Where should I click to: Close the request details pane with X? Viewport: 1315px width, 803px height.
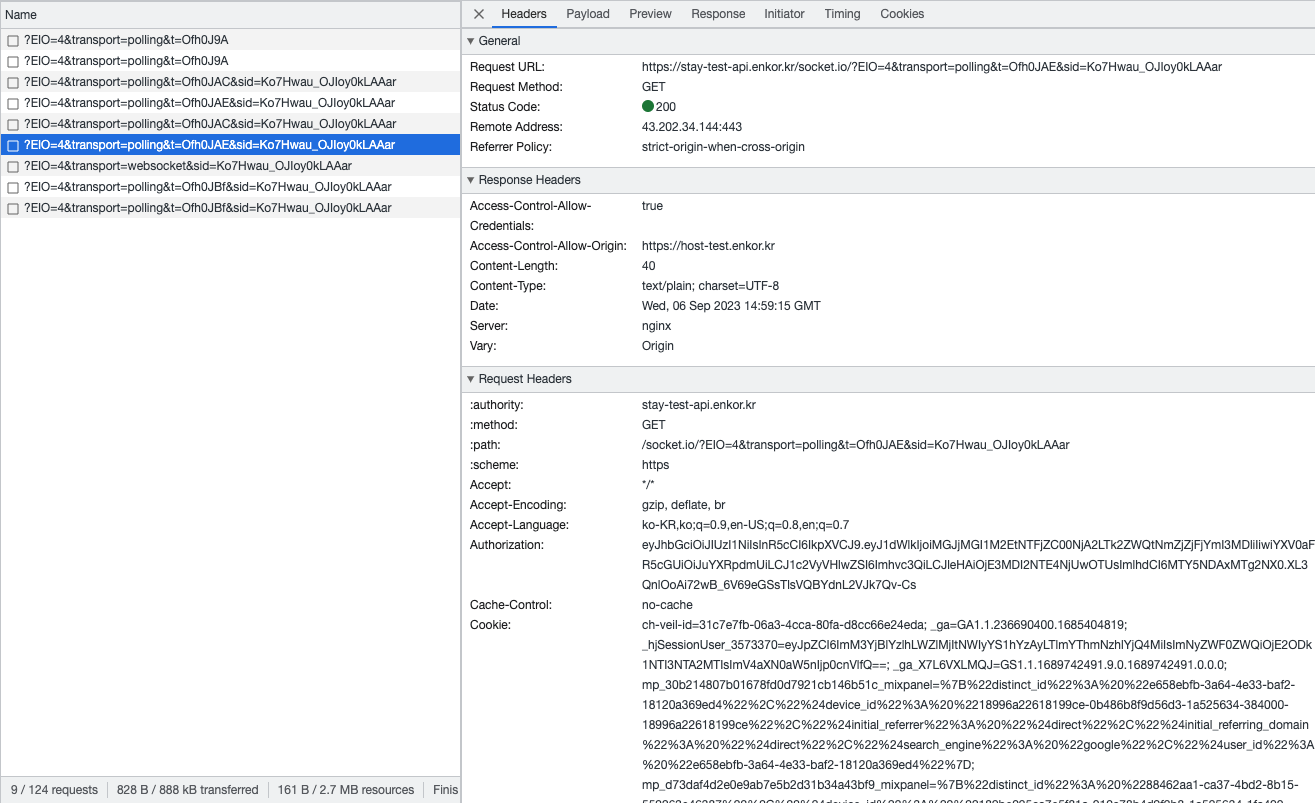point(479,14)
